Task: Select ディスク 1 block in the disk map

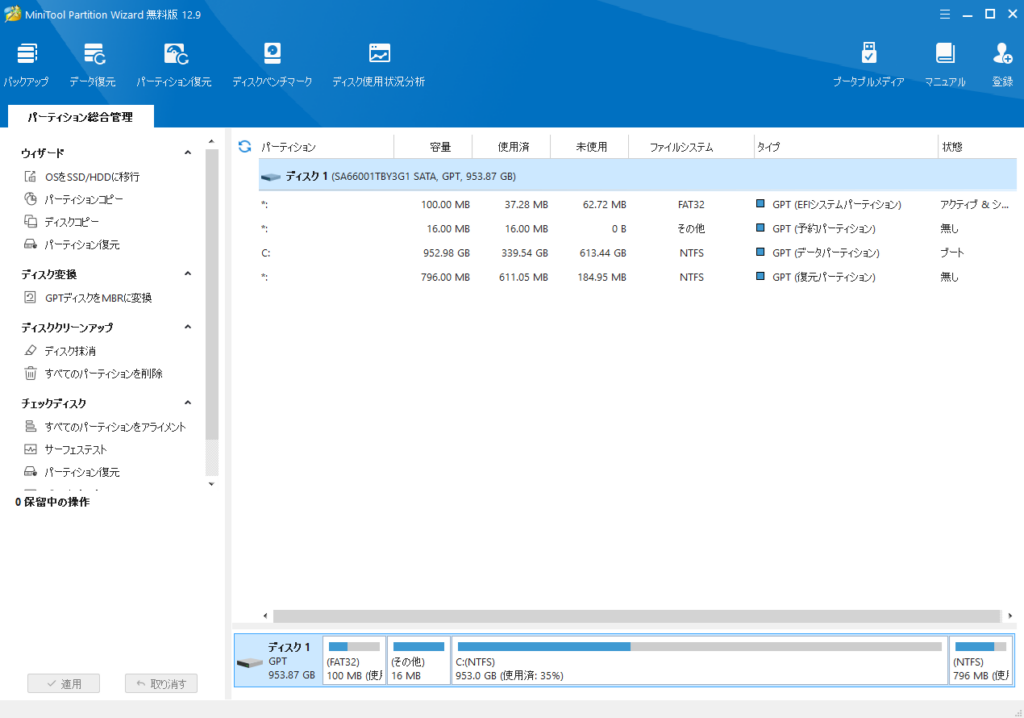Action: point(278,661)
